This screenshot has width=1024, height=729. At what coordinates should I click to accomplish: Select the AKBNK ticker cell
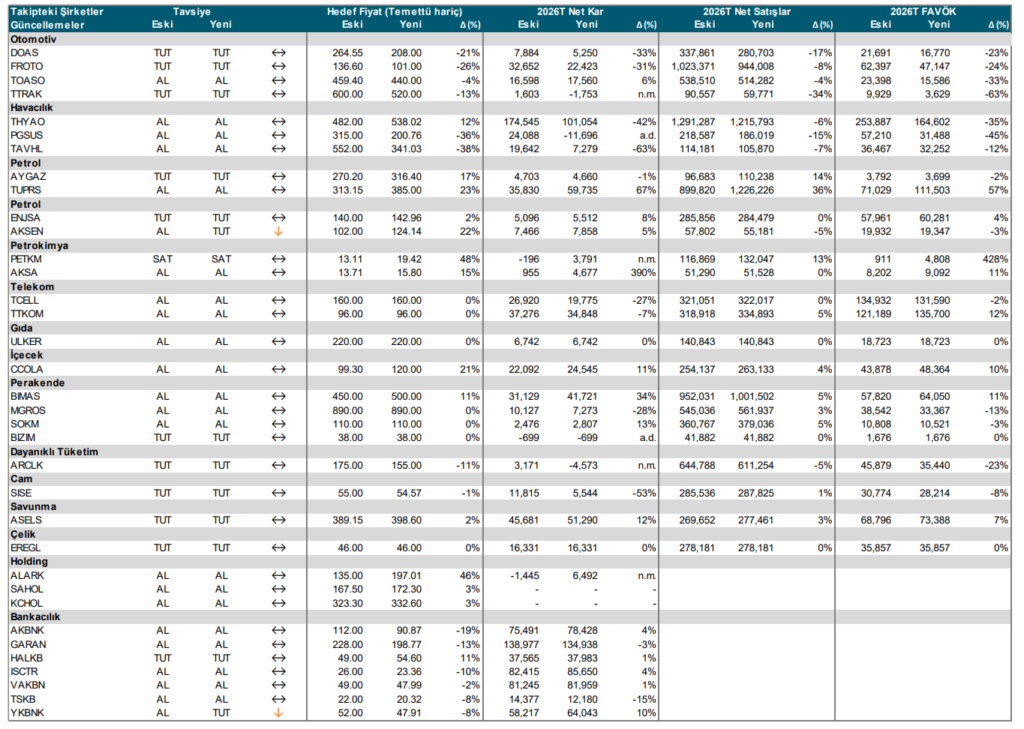pyautogui.click(x=28, y=631)
